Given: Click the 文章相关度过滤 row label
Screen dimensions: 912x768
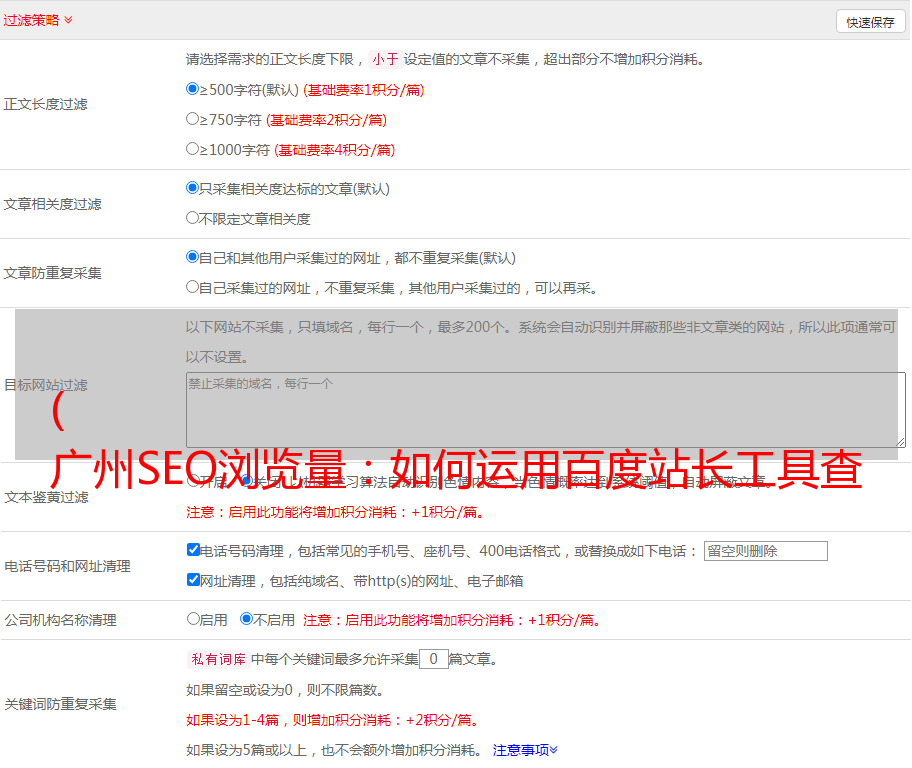Looking at the screenshot, I should 52,204.
